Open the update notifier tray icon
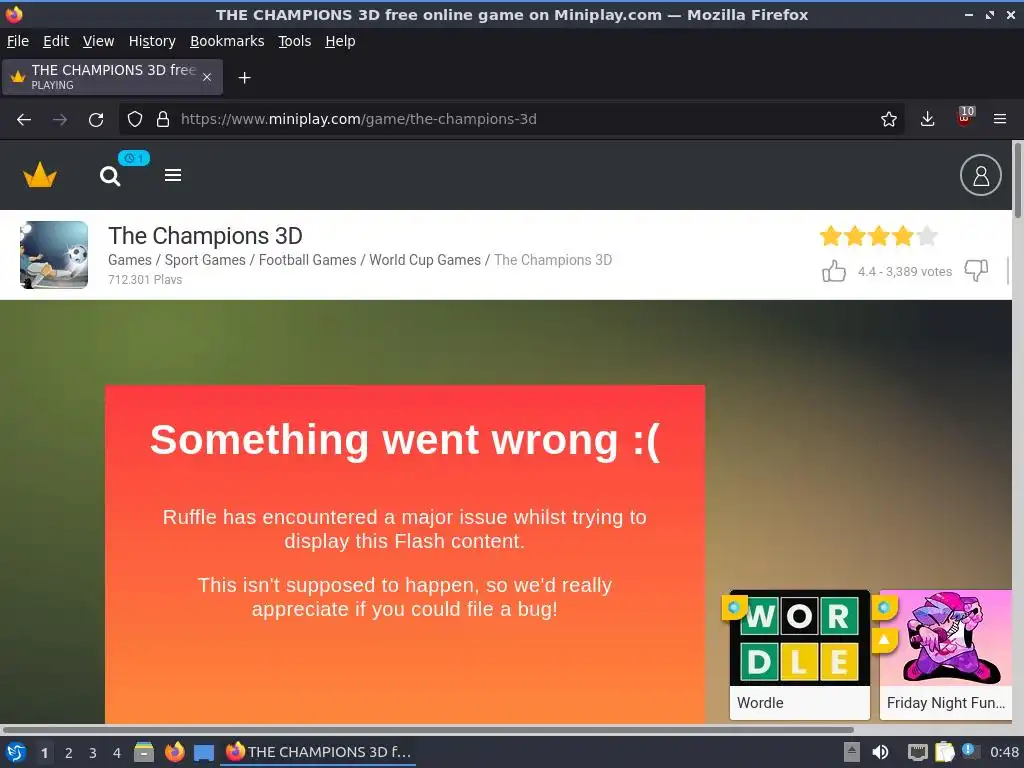Image resolution: width=1024 pixels, height=768 pixels. click(x=970, y=752)
